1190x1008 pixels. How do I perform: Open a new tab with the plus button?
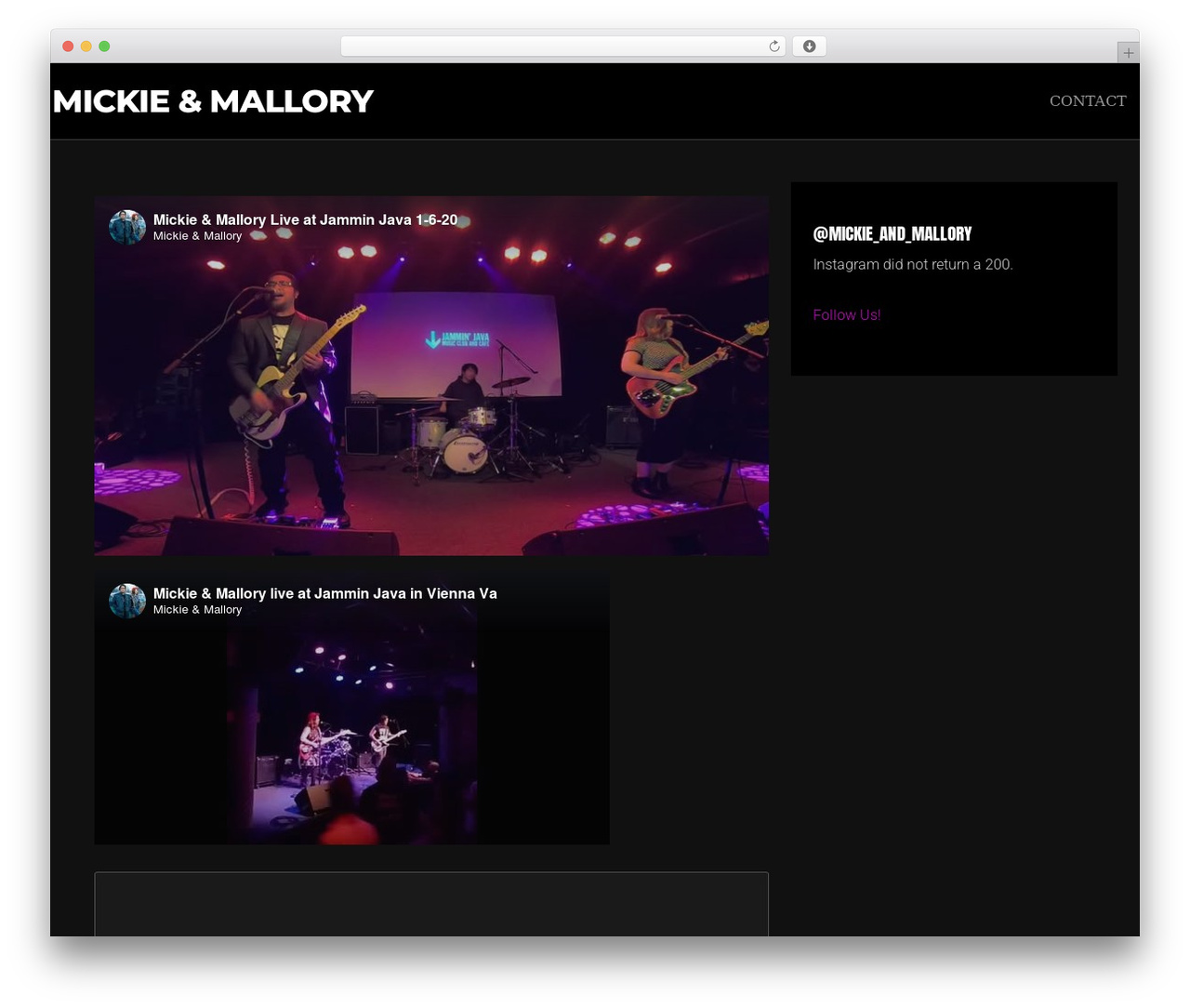coord(1128,53)
